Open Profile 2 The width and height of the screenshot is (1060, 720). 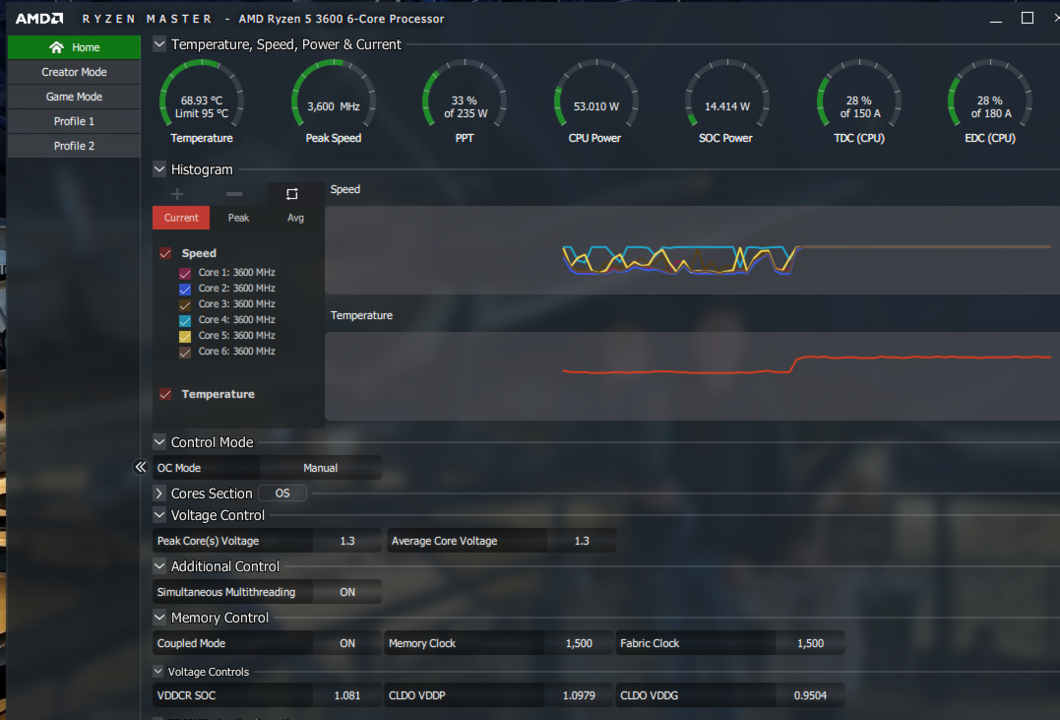[x=74, y=145]
